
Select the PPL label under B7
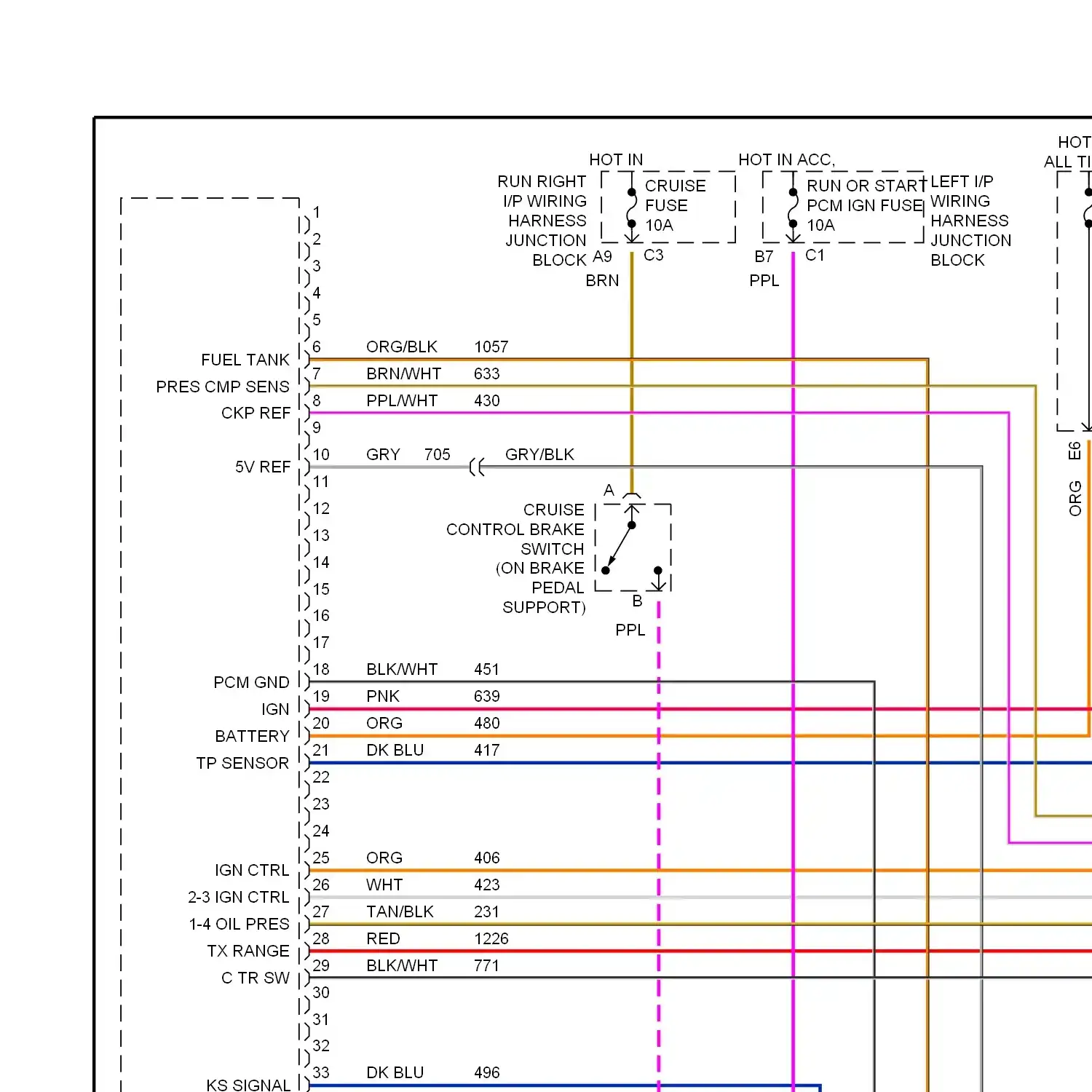click(x=764, y=280)
